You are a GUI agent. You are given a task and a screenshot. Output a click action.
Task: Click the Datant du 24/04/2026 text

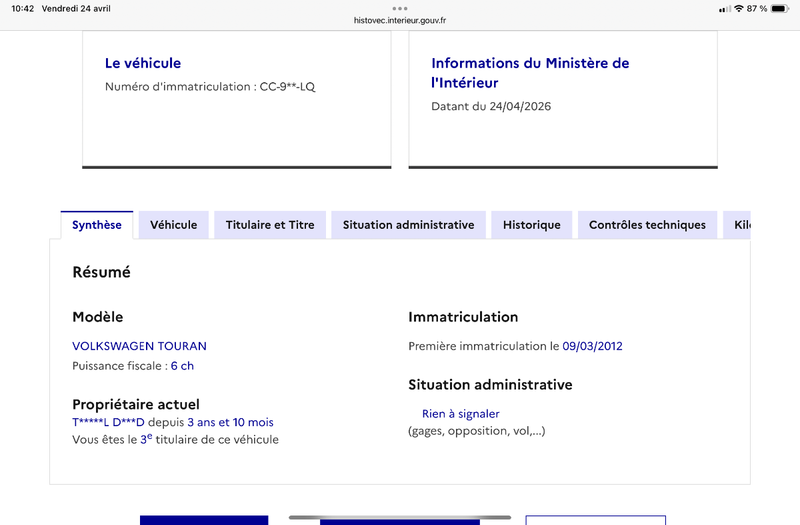click(491, 106)
